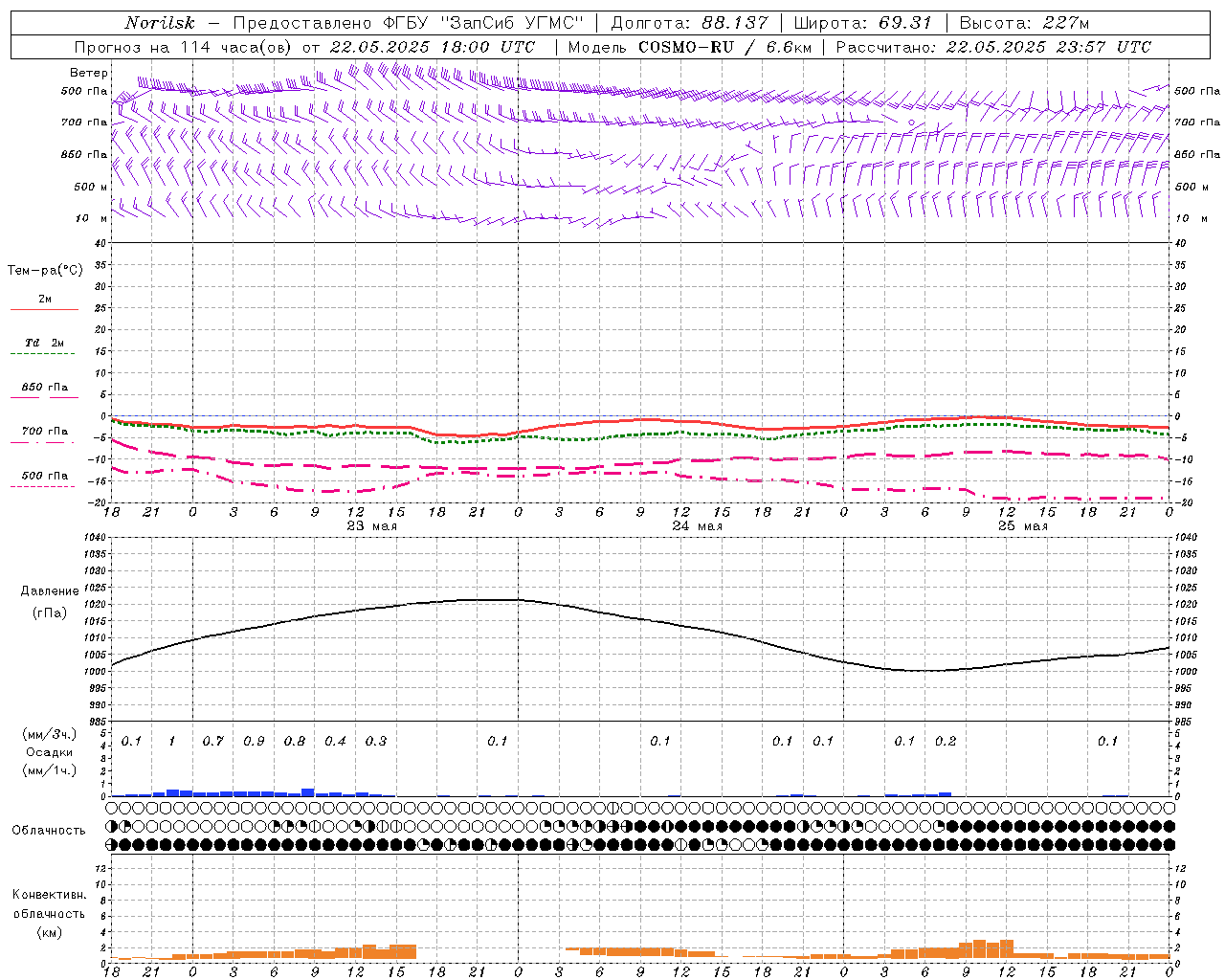Select the Конвективн. облачность label
Image resolution: width=1225 pixels, height=980 pixels.
tap(49, 903)
